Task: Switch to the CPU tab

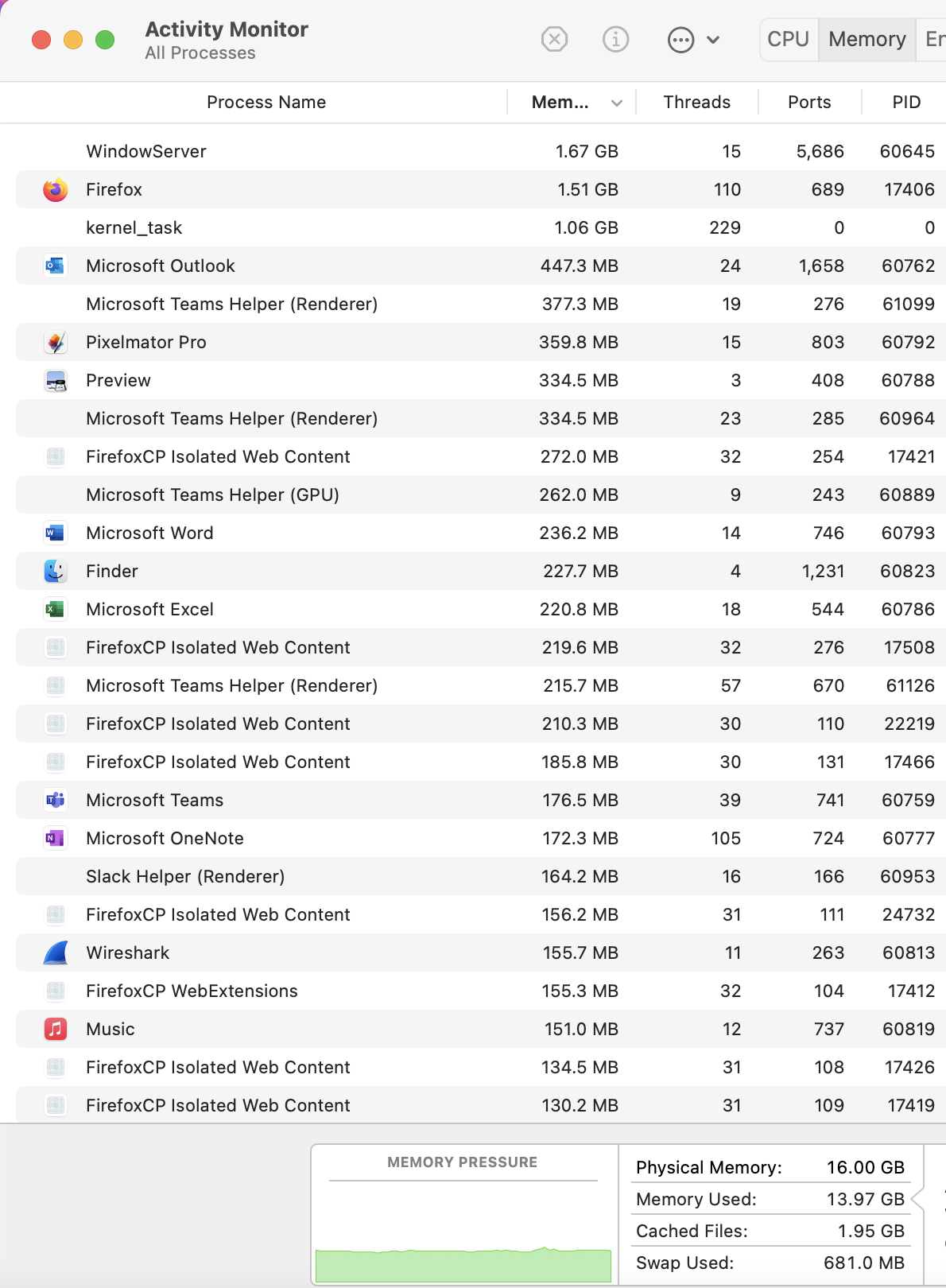Action: (x=788, y=39)
